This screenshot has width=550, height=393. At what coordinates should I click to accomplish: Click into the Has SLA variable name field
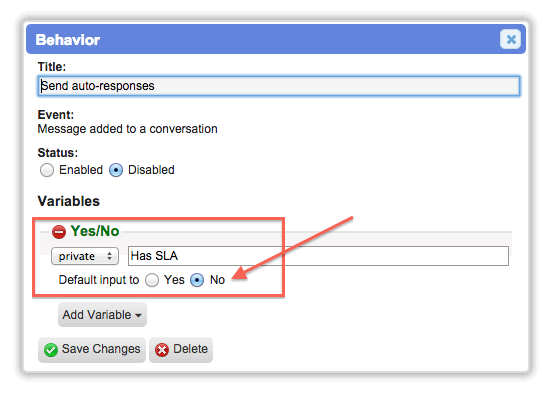pyautogui.click(x=318, y=256)
